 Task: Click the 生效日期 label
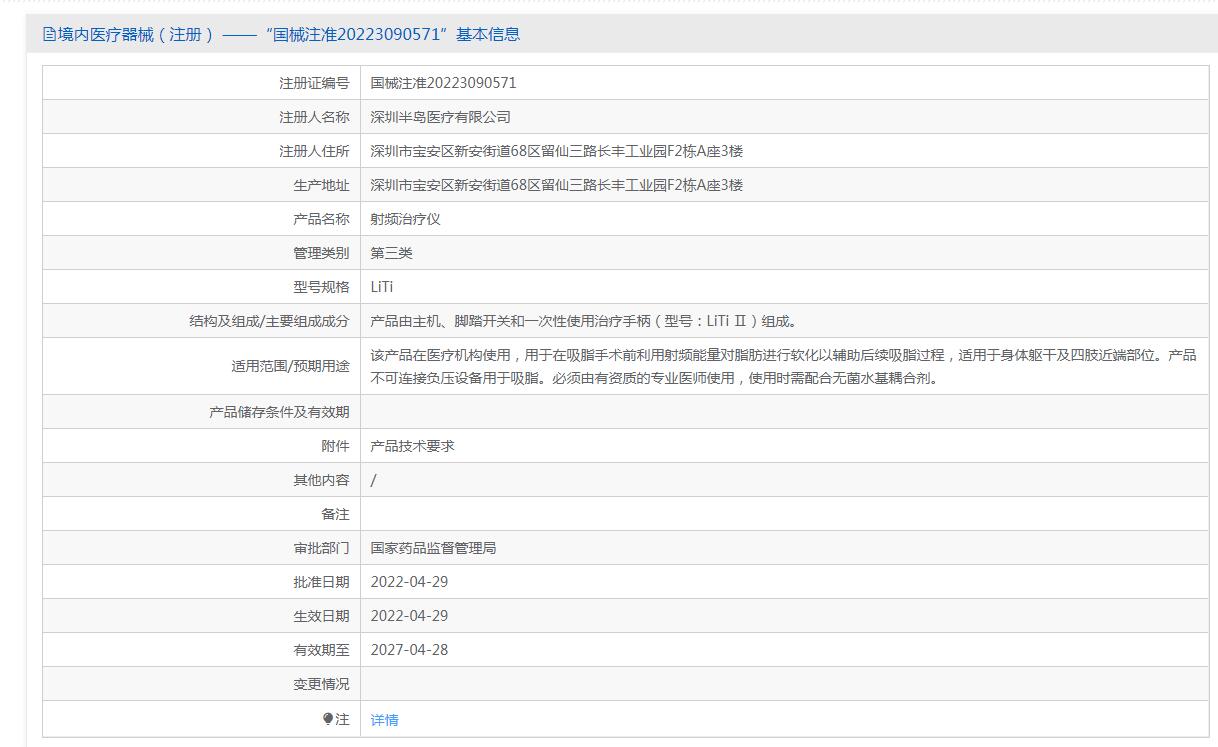[x=321, y=616]
